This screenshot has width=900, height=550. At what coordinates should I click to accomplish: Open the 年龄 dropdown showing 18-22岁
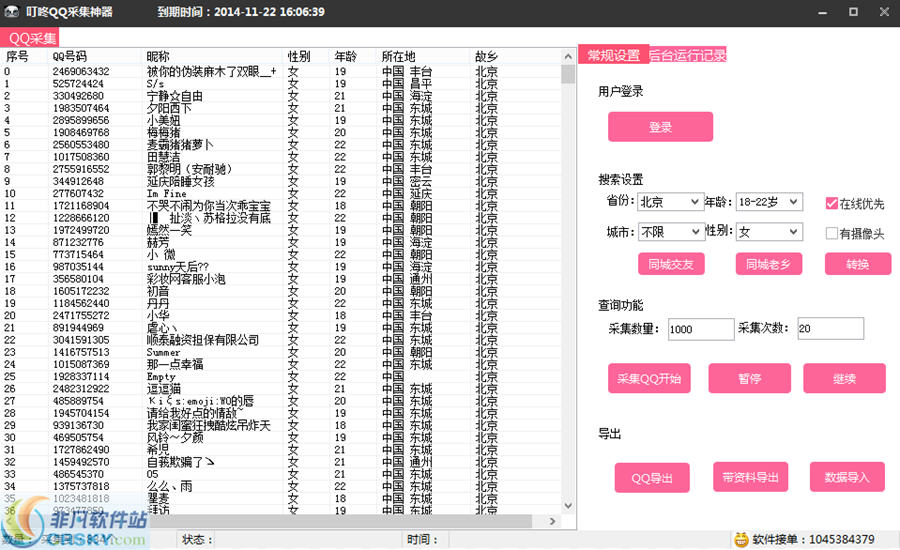(x=769, y=202)
